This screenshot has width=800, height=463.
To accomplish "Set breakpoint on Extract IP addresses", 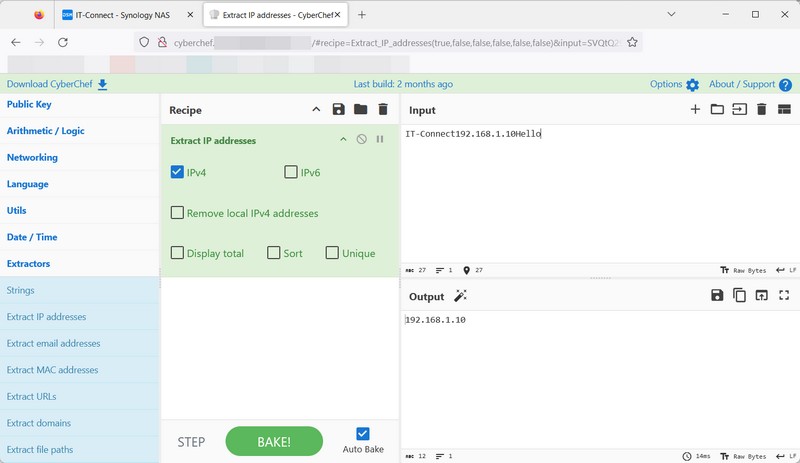I will point(380,139).
